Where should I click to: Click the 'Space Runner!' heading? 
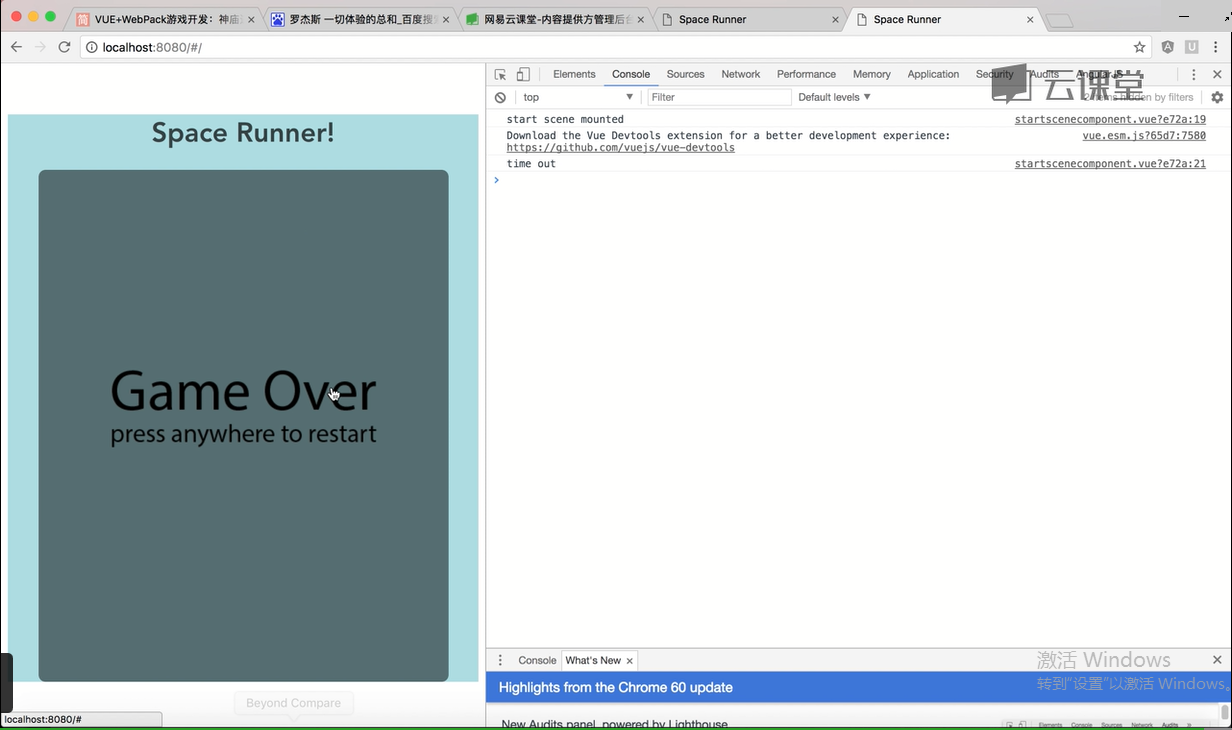click(243, 133)
